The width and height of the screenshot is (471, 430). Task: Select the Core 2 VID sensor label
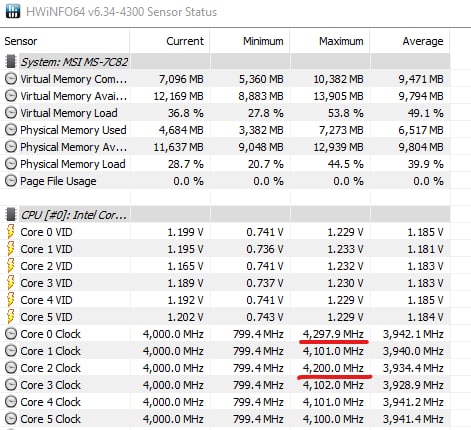pos(46,266)
